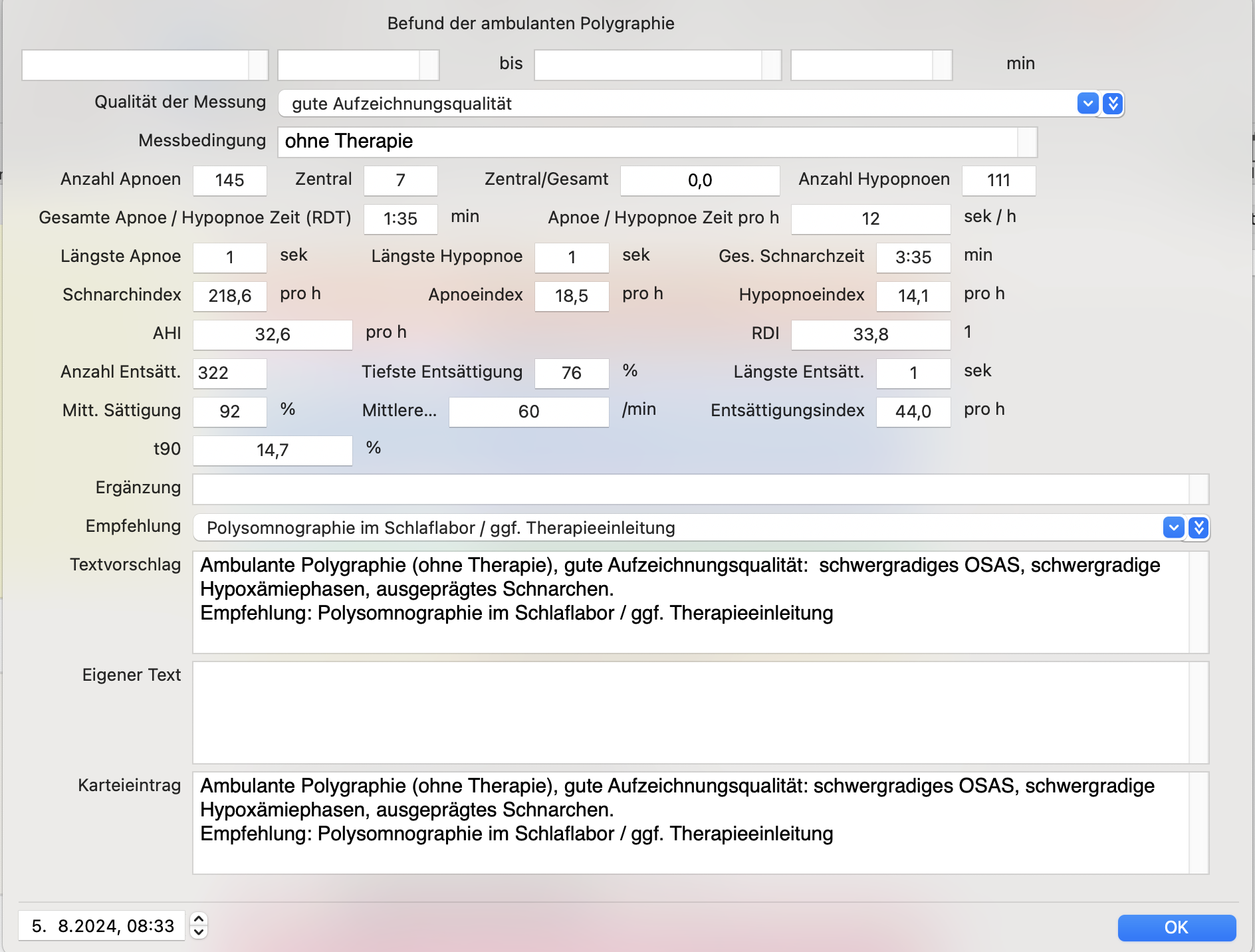This screenshot has height=952, width=1255.
Task: Click the t90 field showing 14,7
Action: coord(273,450)
